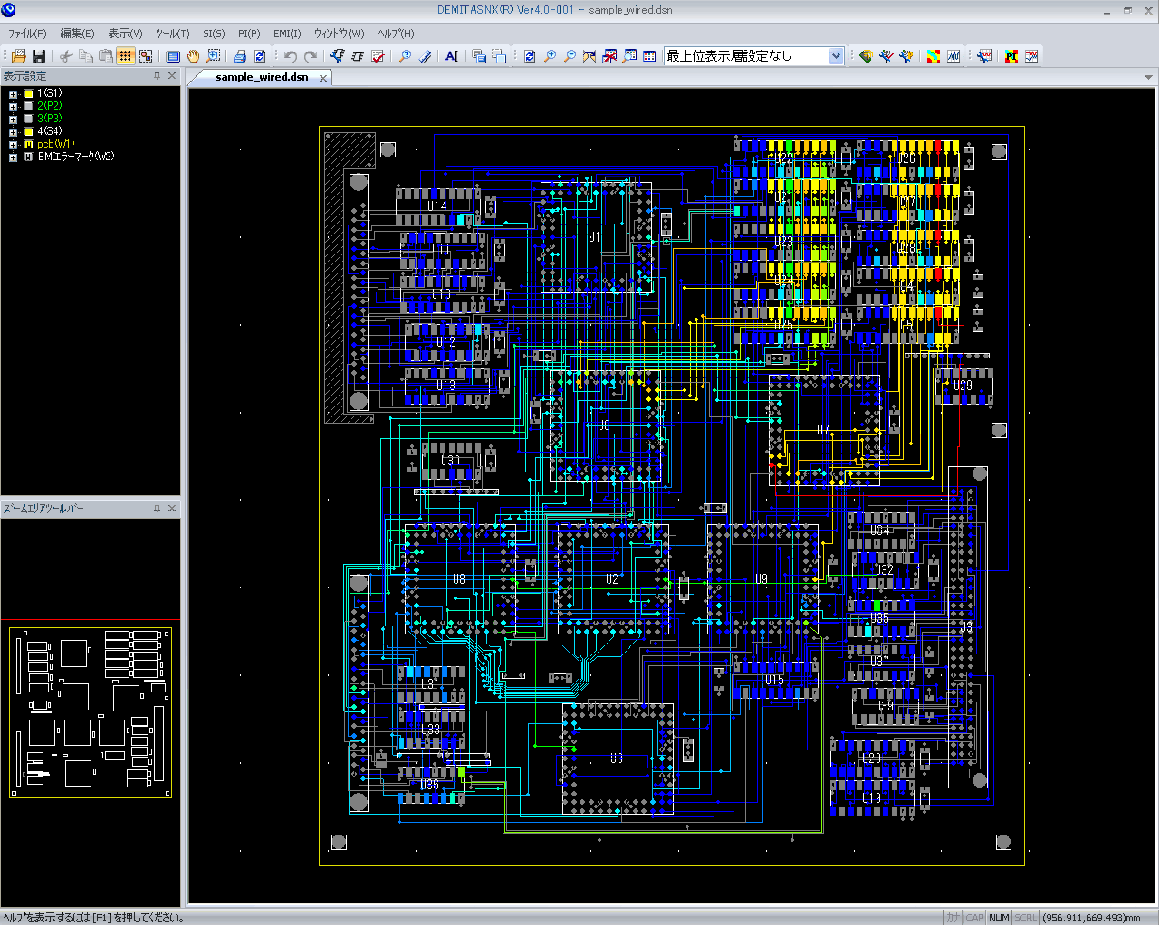Open the 編集(E) menu
This screenshot has height=925, width=1159.
click(77, 33)
